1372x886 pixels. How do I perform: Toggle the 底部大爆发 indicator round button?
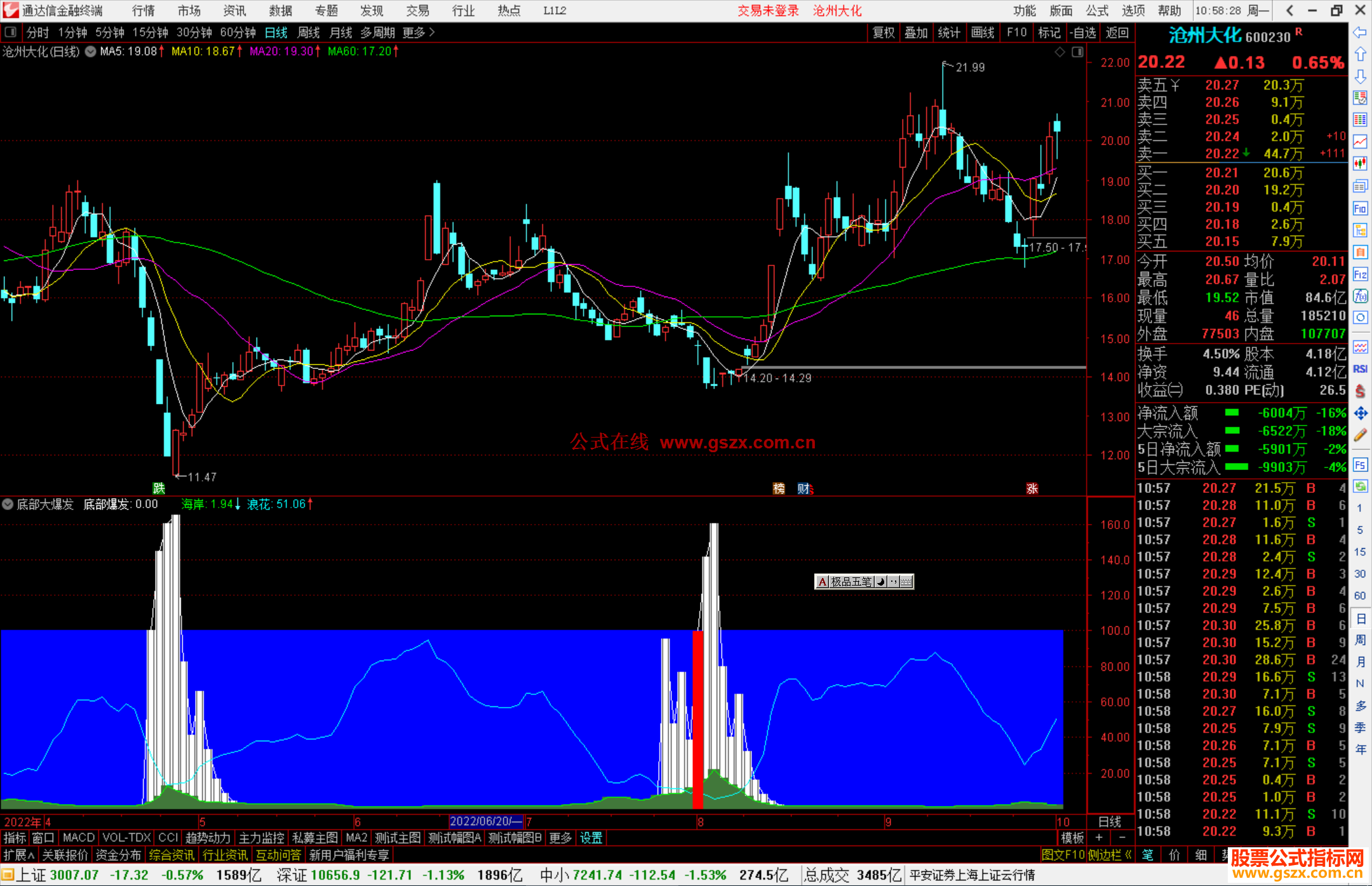[x=8, y=504]
